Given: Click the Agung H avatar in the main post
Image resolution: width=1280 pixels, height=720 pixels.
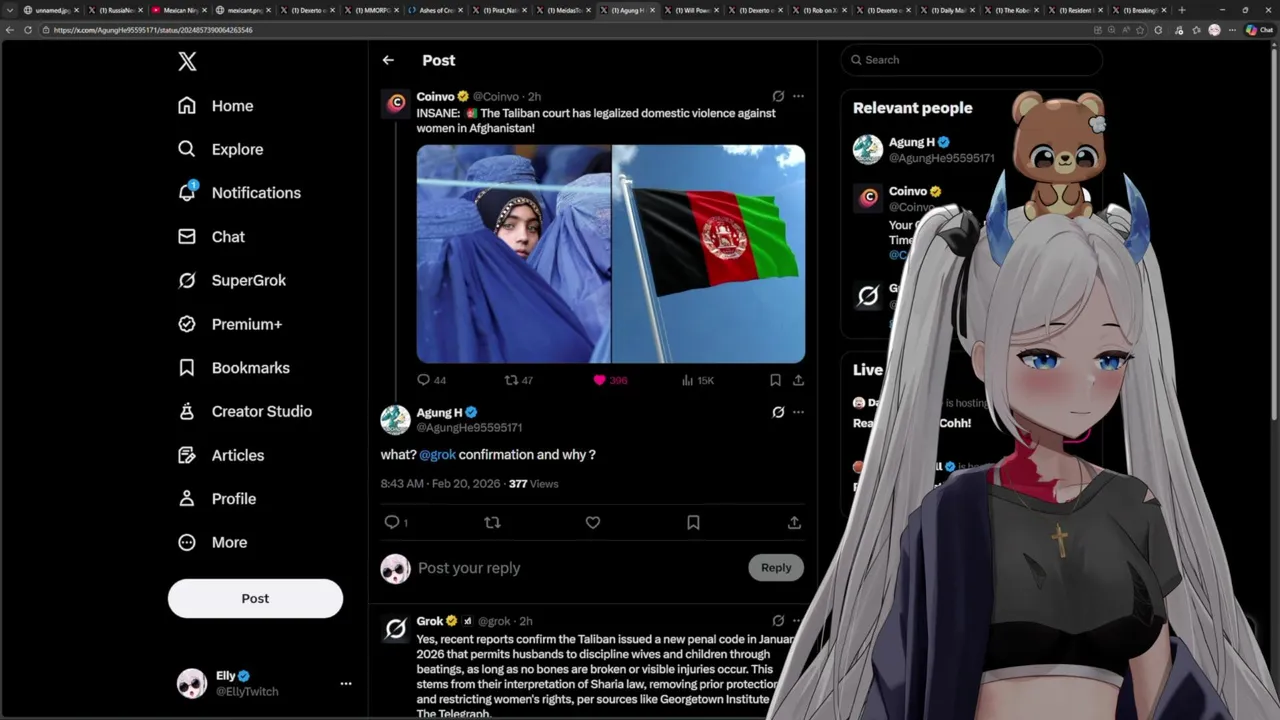Looking at the screenshot, I should [x=395, y=420].
